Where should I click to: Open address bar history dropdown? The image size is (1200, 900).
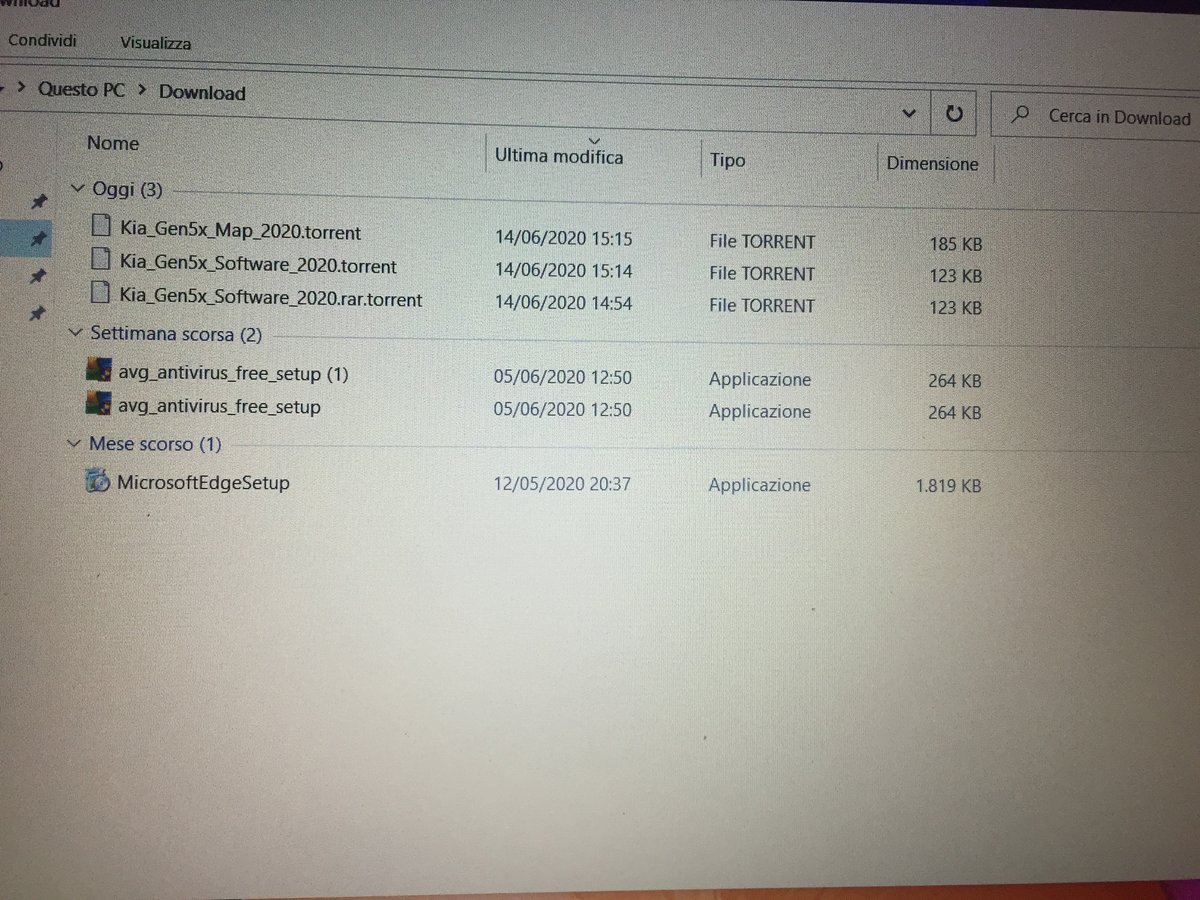tap(908, 113)
